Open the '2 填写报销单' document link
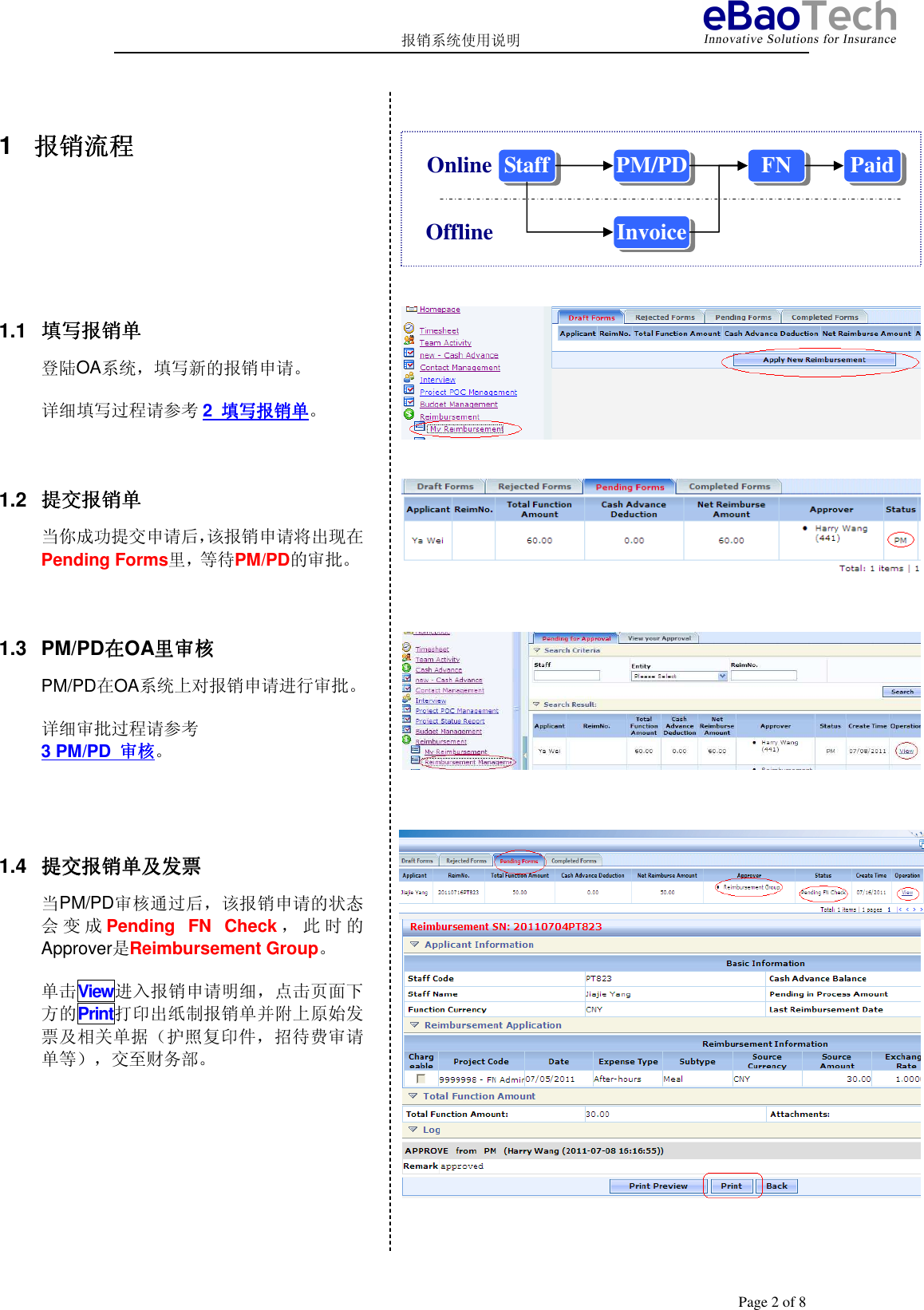 tap(255, 411)
